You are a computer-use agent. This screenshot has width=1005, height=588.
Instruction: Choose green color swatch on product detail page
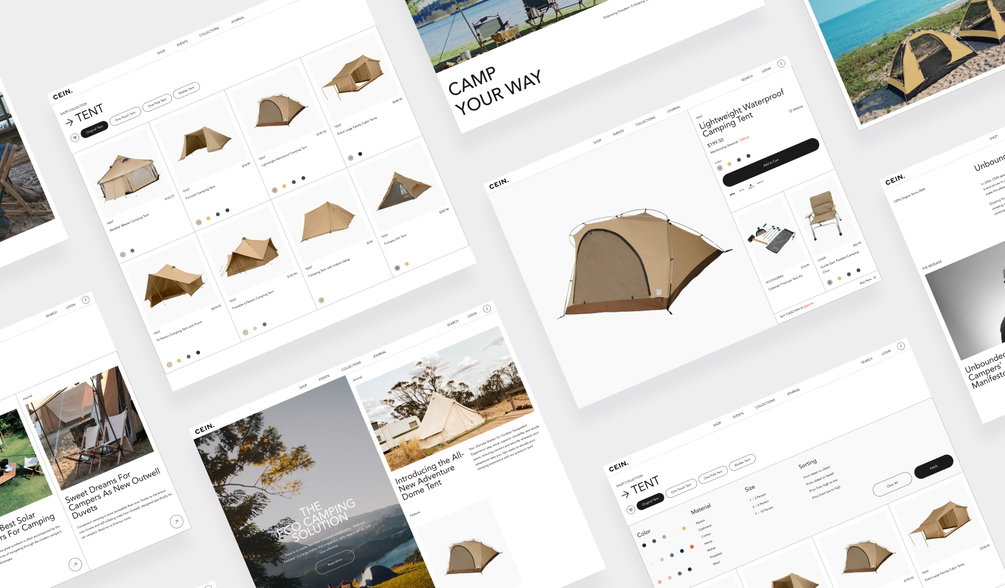738,160
